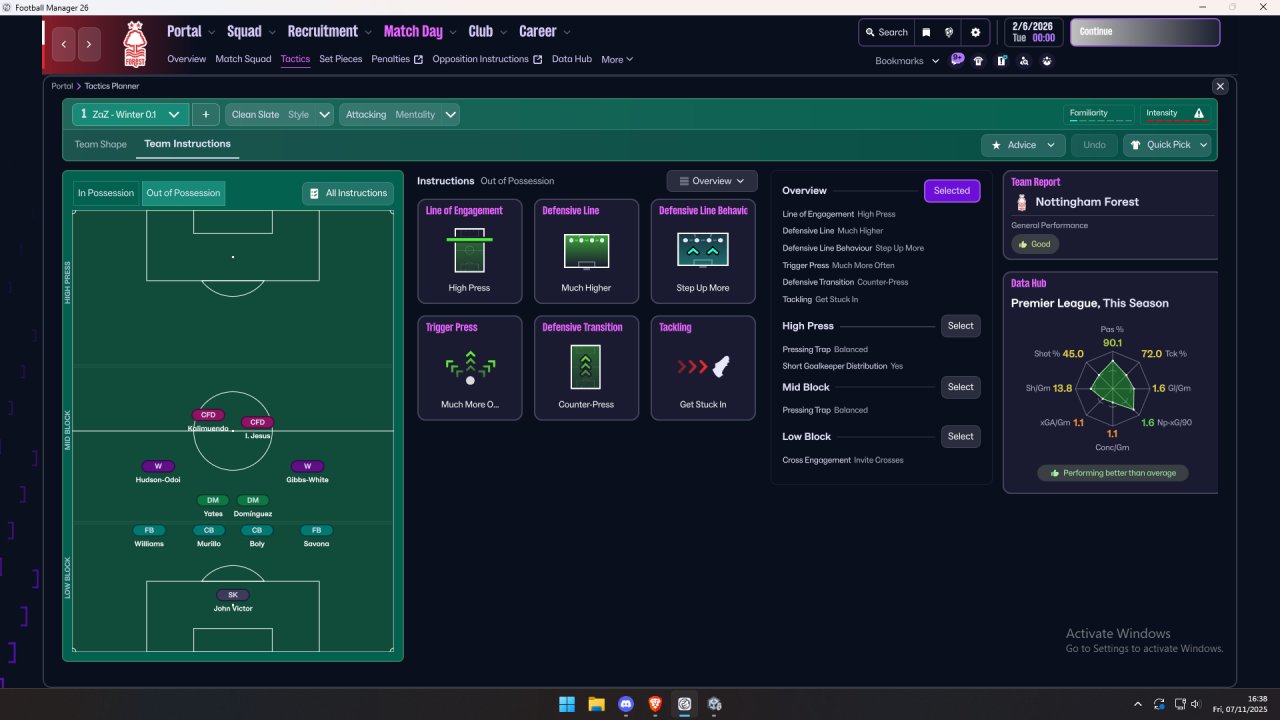Image resolution: width=1280 pixels, height=720 pixels.
Task: Open the Quick Pick dropdown
Action: coord(1167,145)
